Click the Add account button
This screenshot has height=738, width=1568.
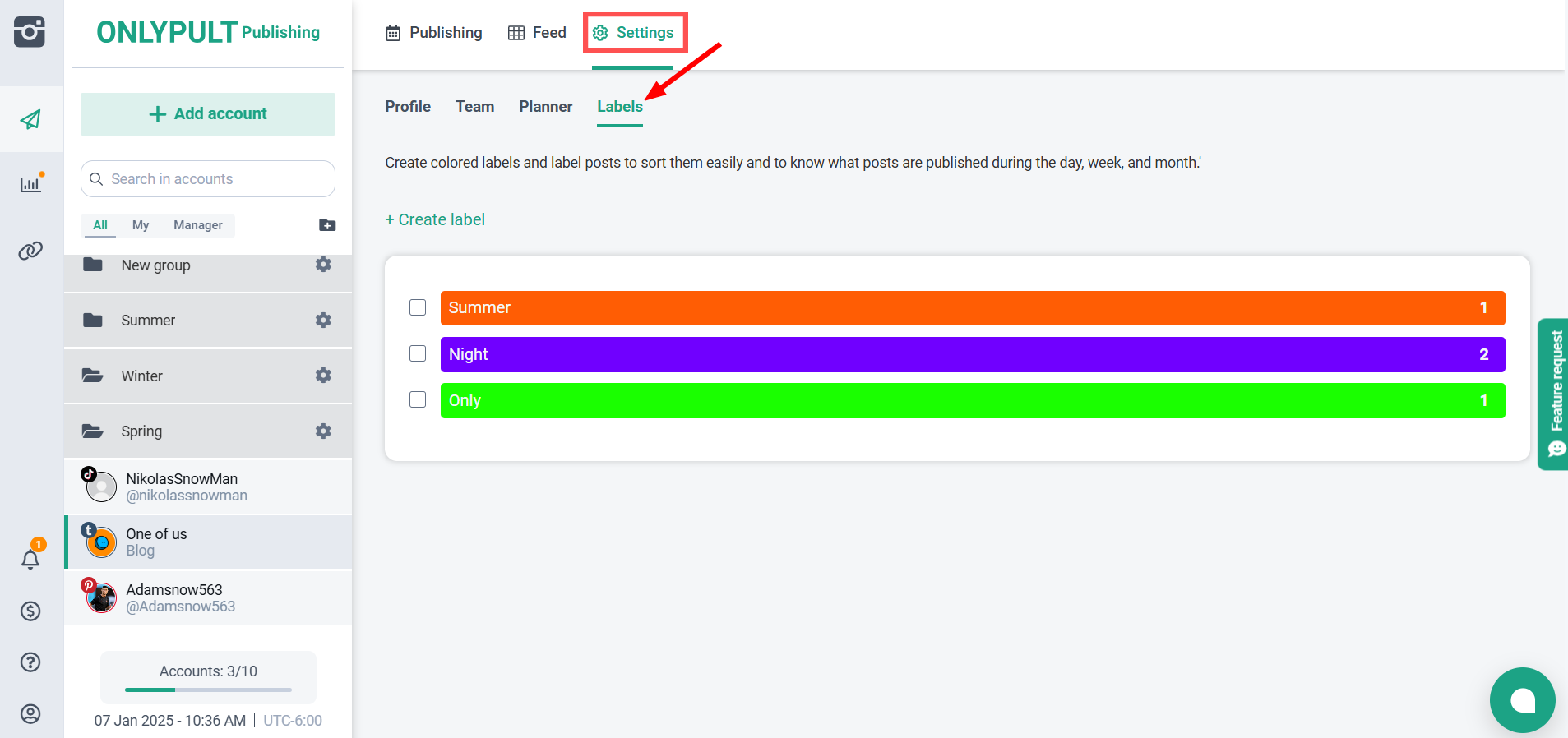click(208, 114)
